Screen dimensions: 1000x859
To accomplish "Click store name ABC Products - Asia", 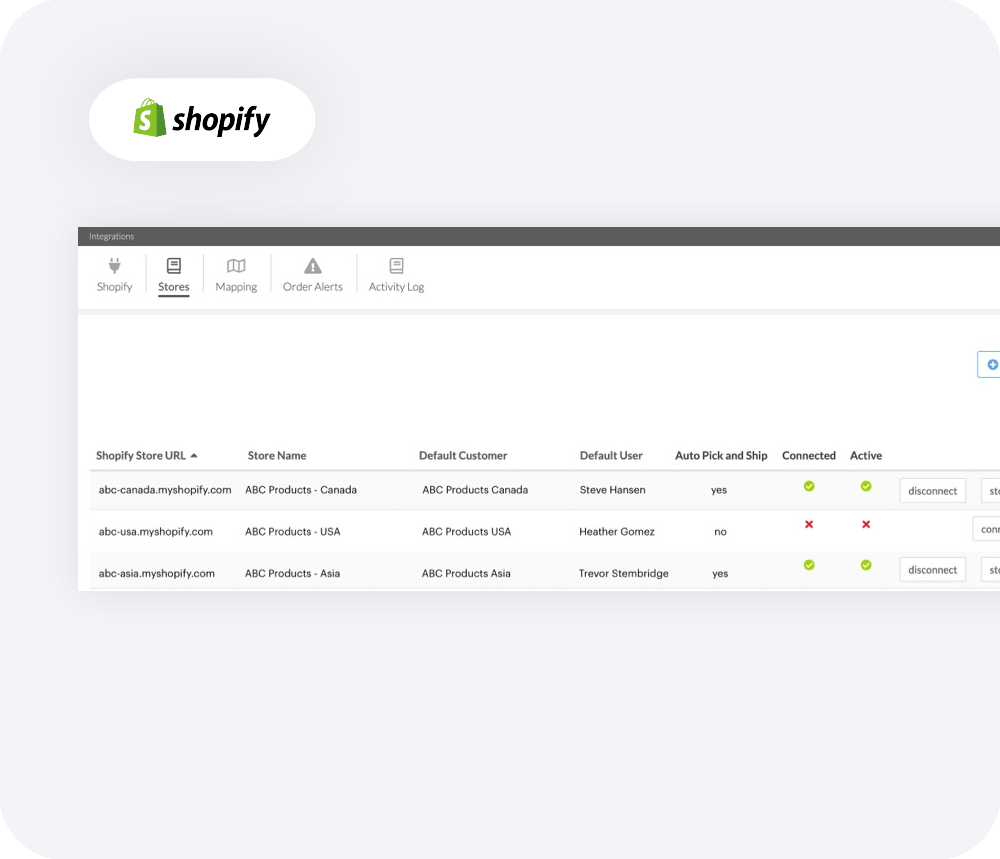I will [292, 573].
